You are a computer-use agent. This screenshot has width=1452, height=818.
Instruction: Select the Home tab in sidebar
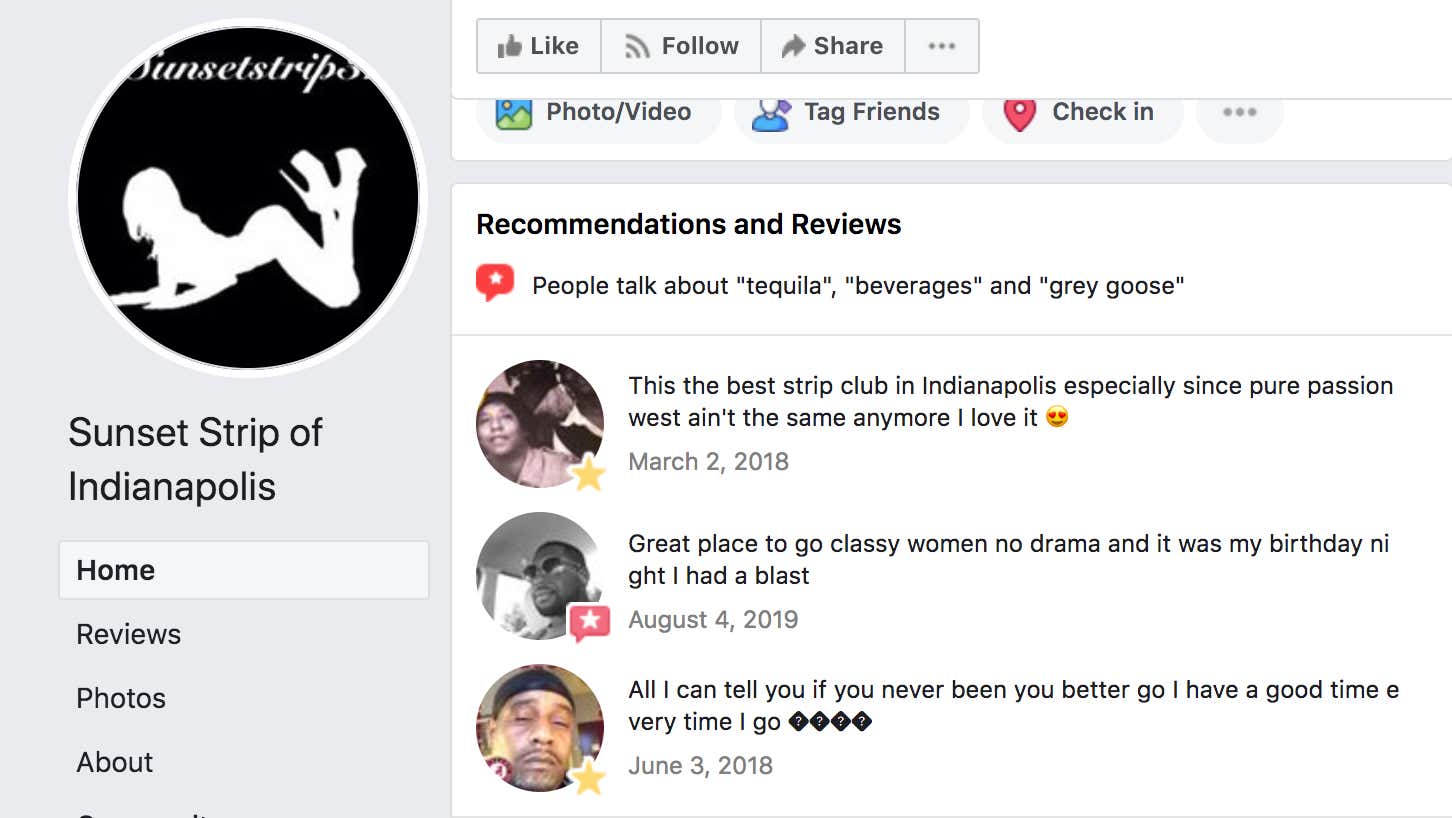pyautogui.click(x=244, y=570)
